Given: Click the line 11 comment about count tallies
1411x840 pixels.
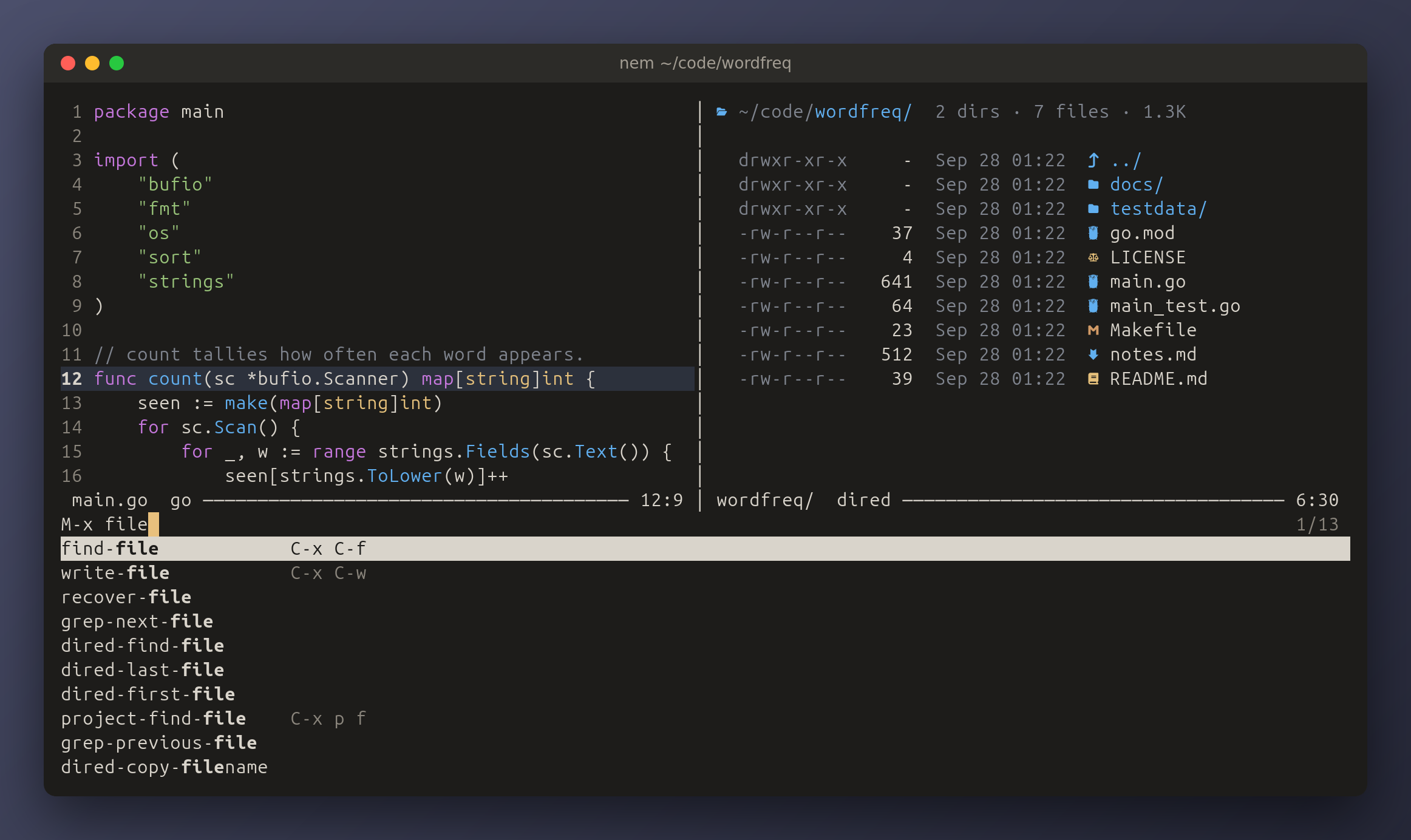Looking at the screenshot, I should click(339, 354).
